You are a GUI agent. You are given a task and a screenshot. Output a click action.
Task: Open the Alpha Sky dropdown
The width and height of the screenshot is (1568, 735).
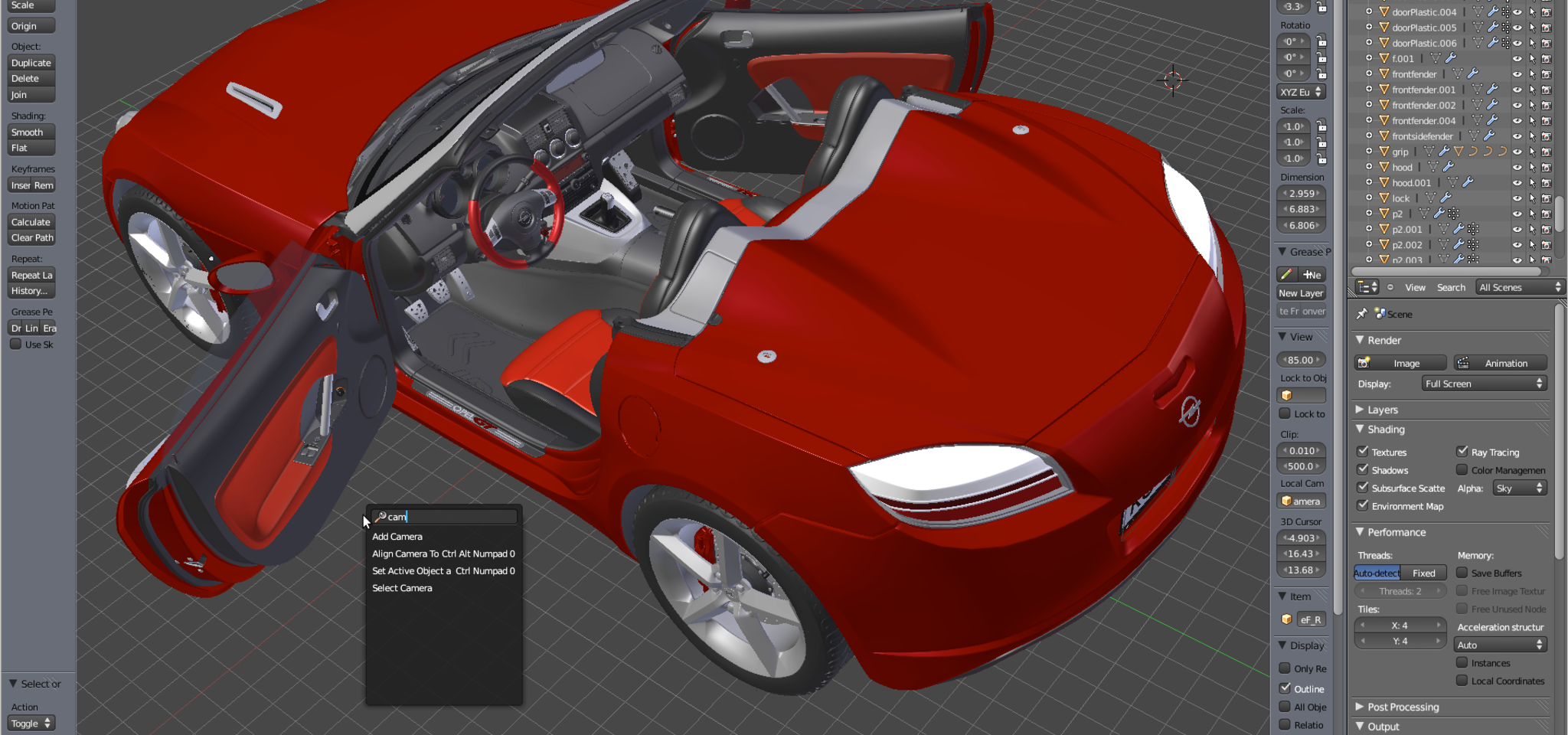tap(1521, 488)
